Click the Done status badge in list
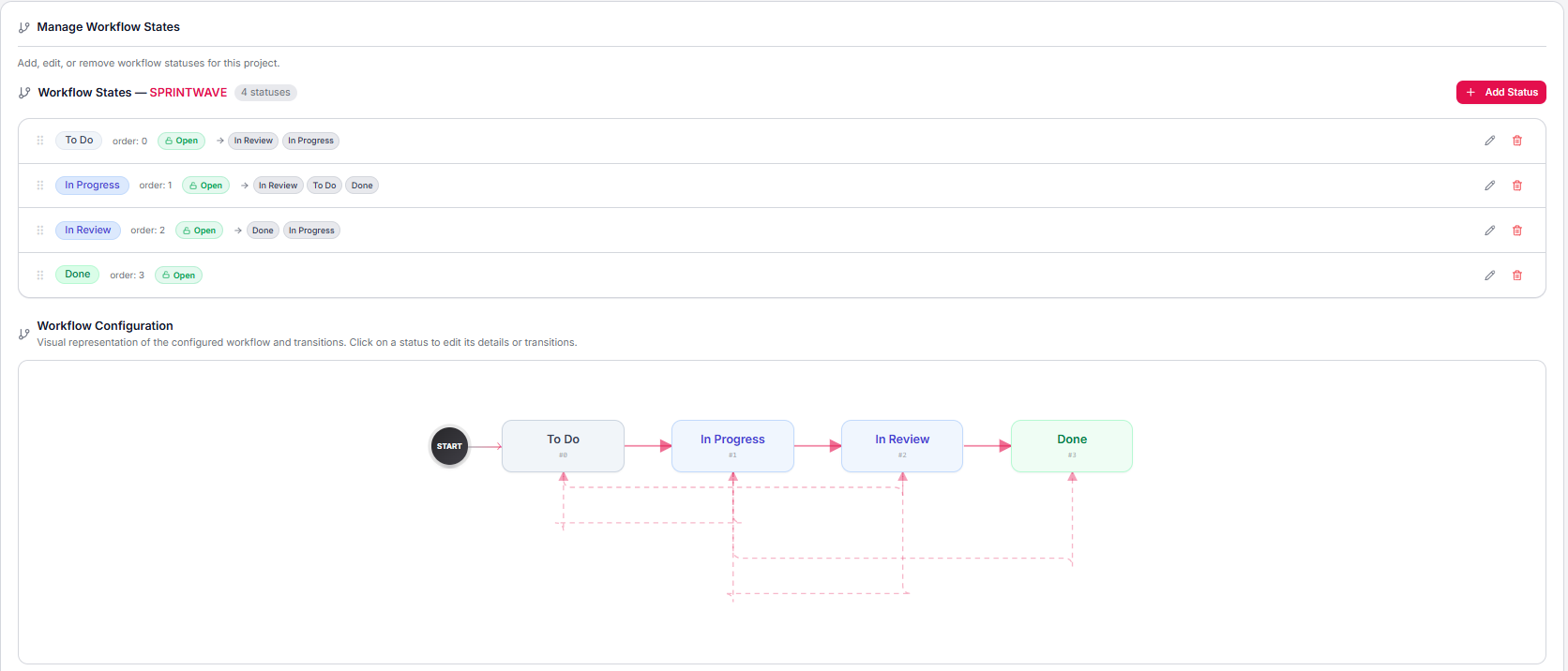Image resolution: width=1568 pixels, height=671 pixels. [x=78, y=275]
